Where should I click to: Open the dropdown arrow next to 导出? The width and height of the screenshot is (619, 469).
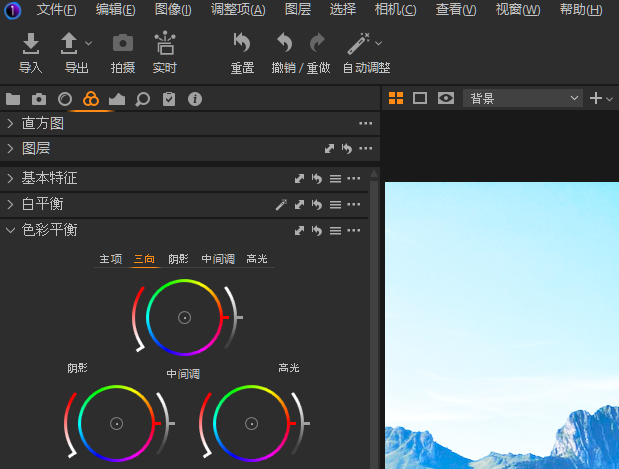coord(88,43)
